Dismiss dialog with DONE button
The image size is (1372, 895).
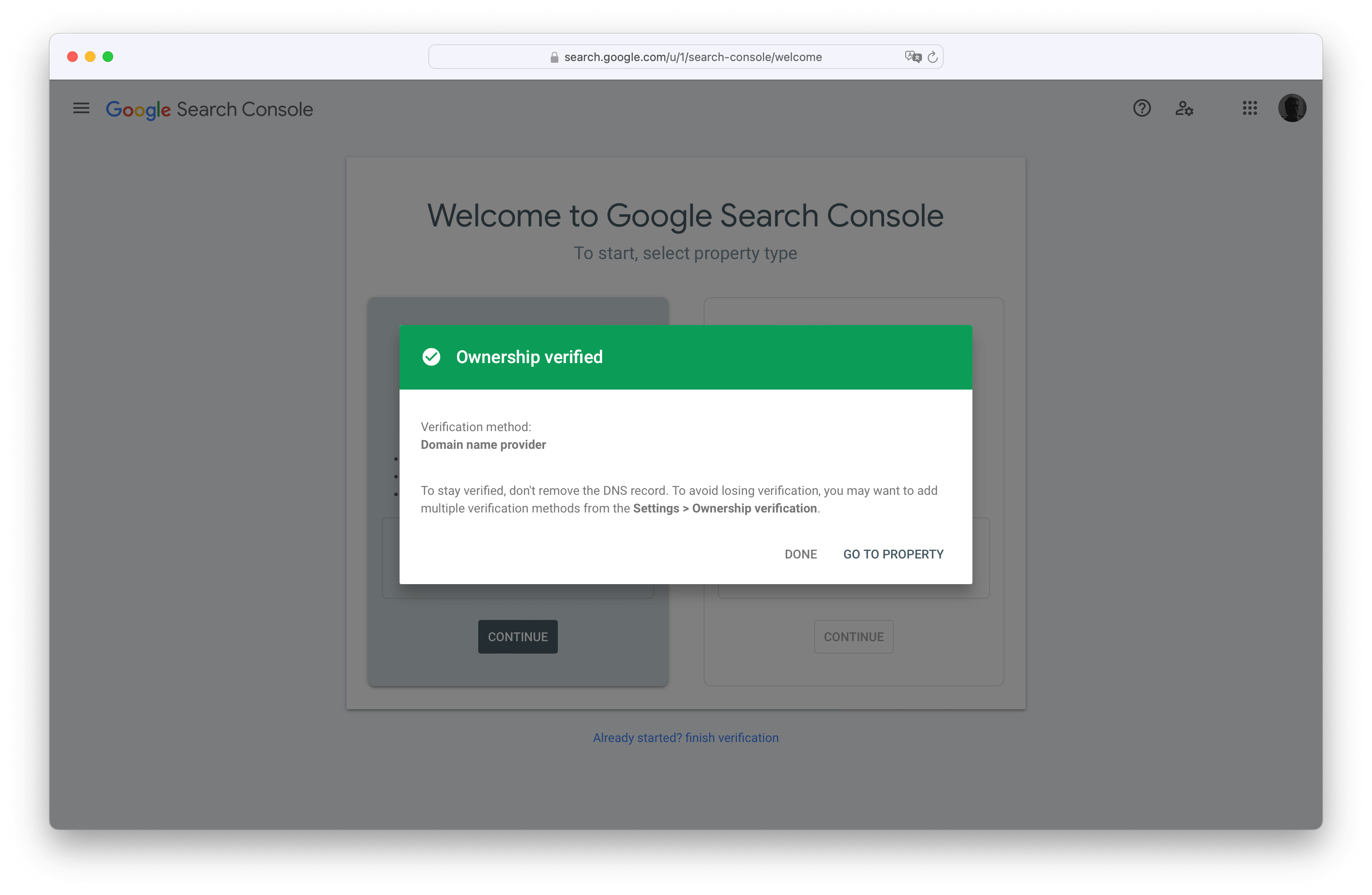point(801,554)
